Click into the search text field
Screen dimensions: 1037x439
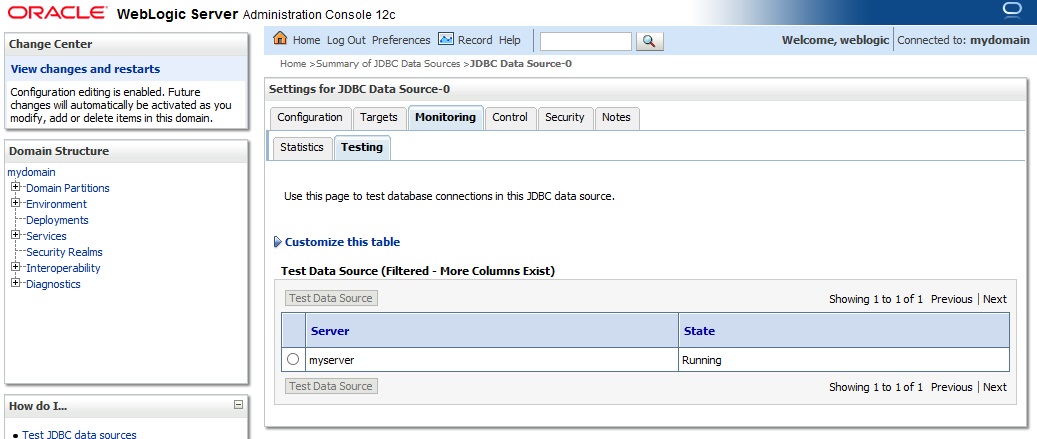pyautogui.click(x=586, y=41)
